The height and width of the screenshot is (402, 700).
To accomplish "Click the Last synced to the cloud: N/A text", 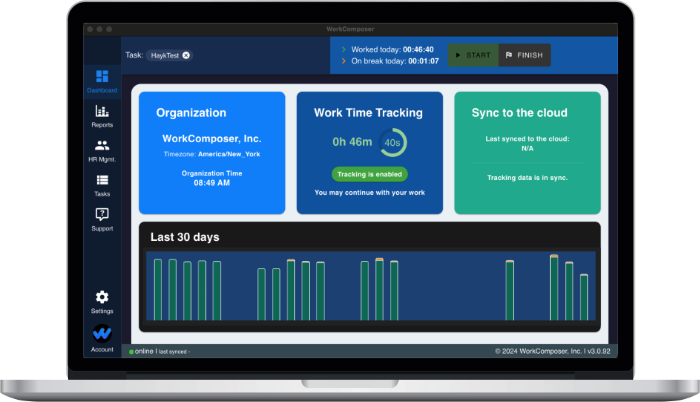I will 527,143.
